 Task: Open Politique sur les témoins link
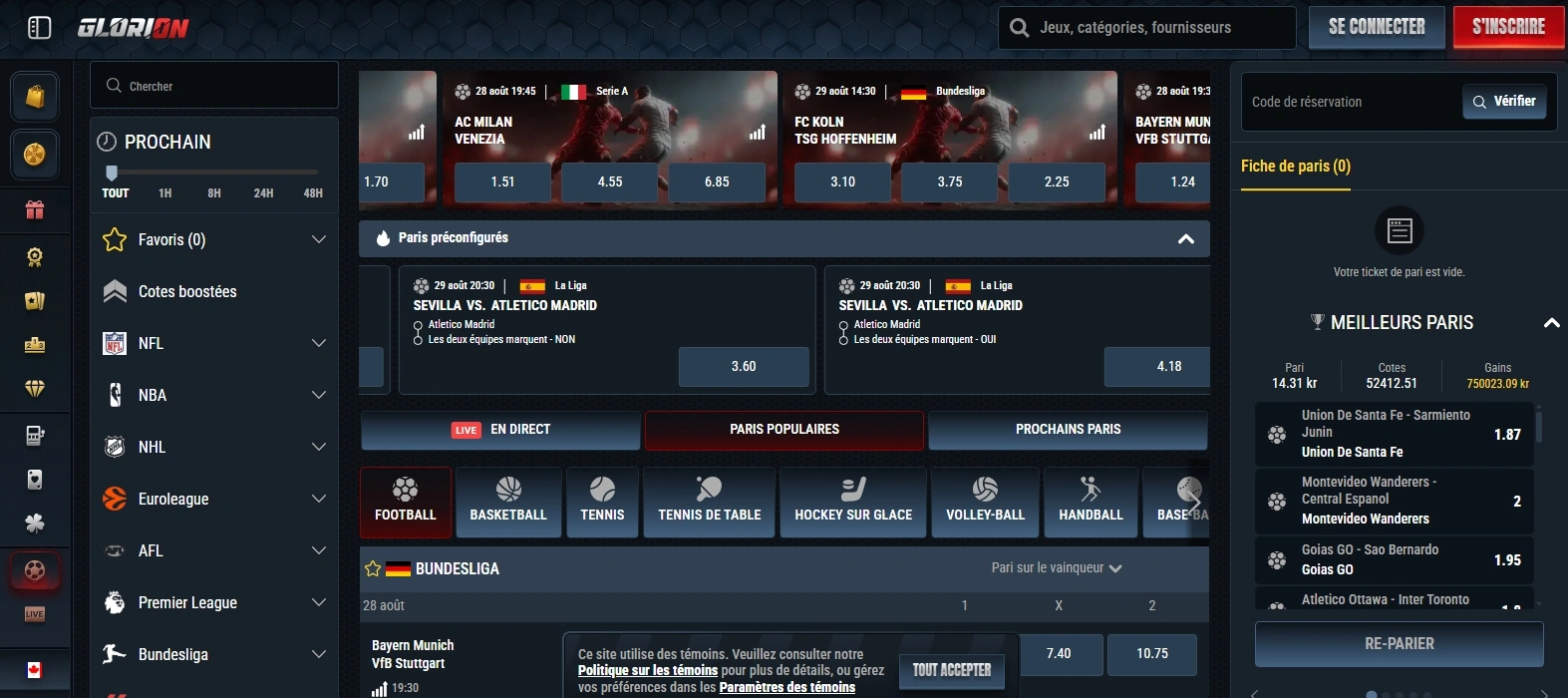[x=648, y=670]
